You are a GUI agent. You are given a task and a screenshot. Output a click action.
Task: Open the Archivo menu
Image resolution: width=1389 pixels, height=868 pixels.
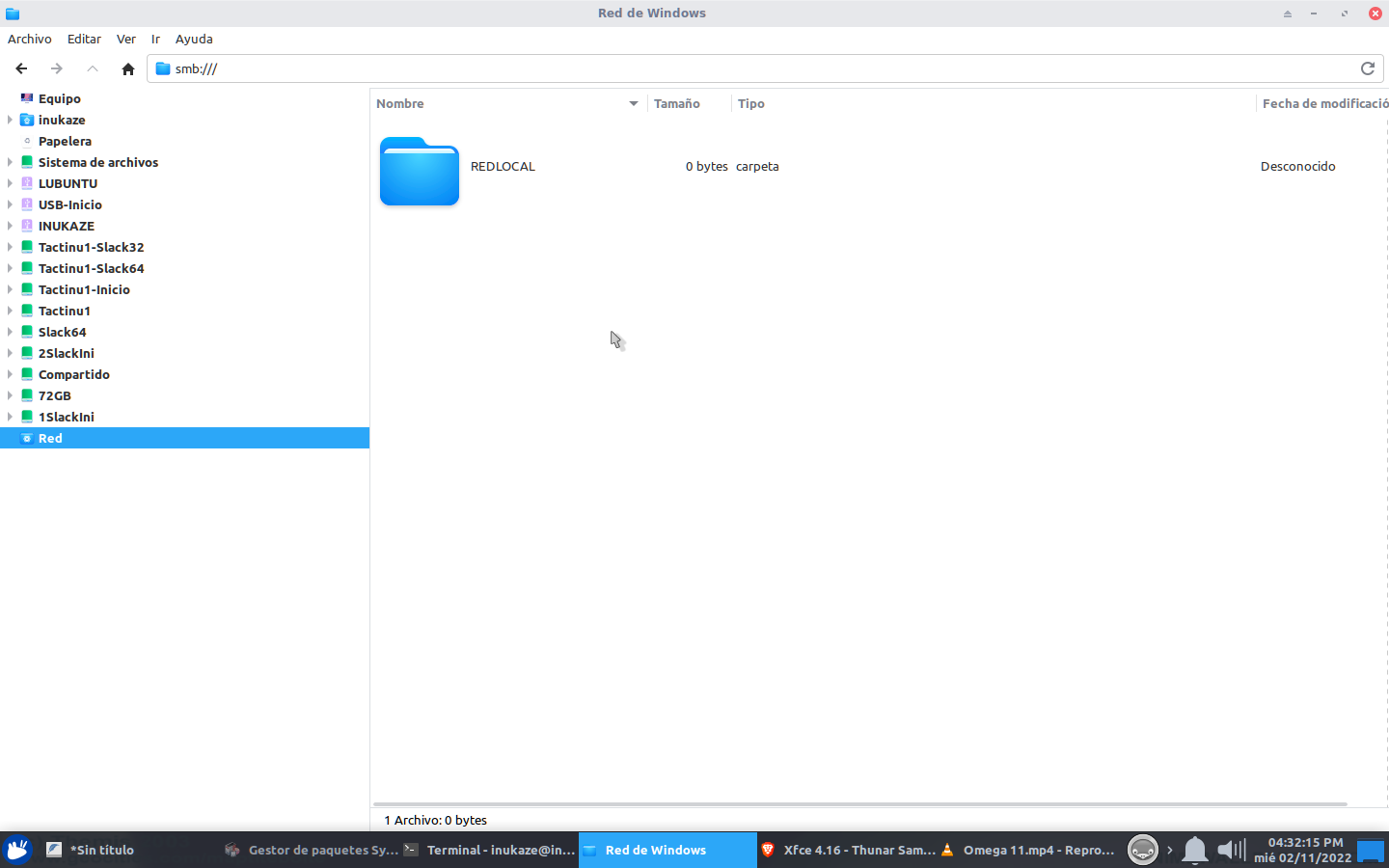[29, 39]
